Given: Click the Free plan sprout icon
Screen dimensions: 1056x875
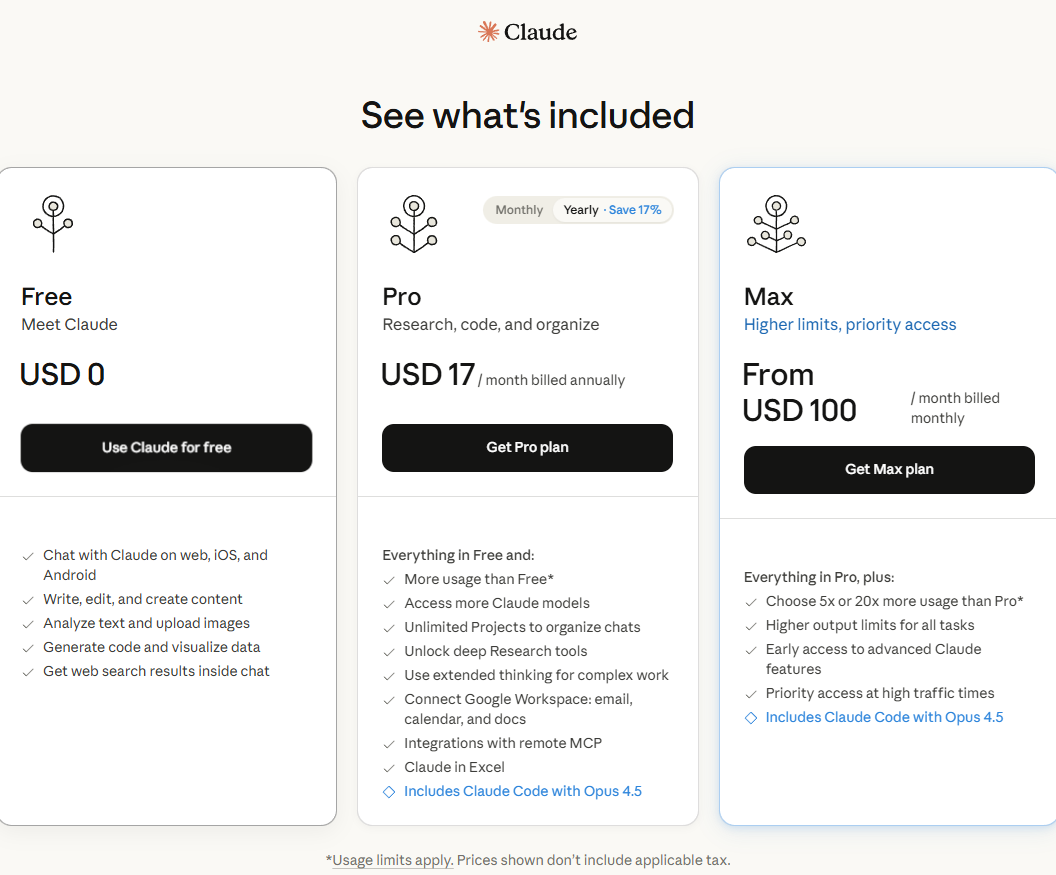Looking at the screenshot, I should [x=53, y=223].
